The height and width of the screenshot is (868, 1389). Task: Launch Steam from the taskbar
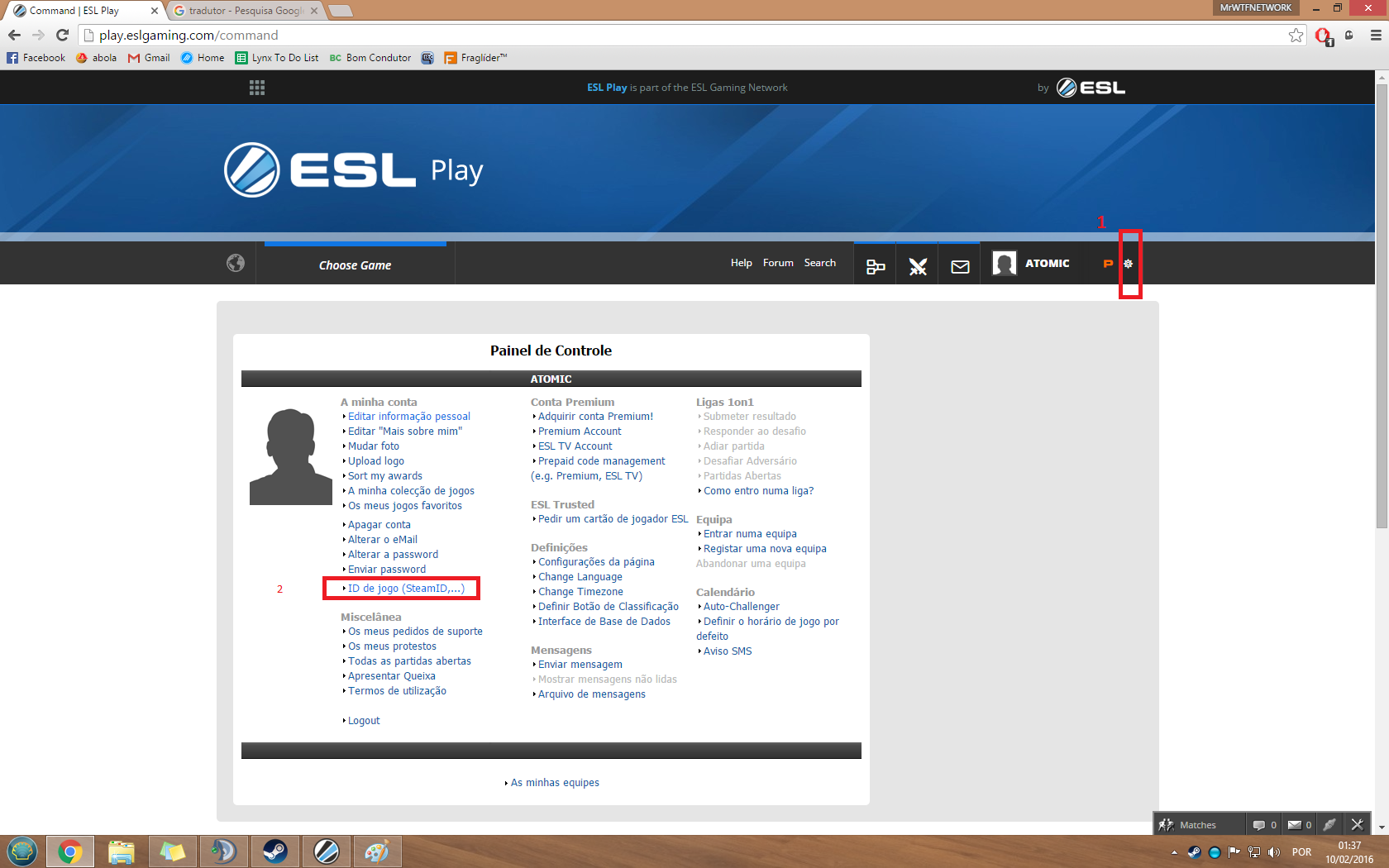(x=275, y=851)
